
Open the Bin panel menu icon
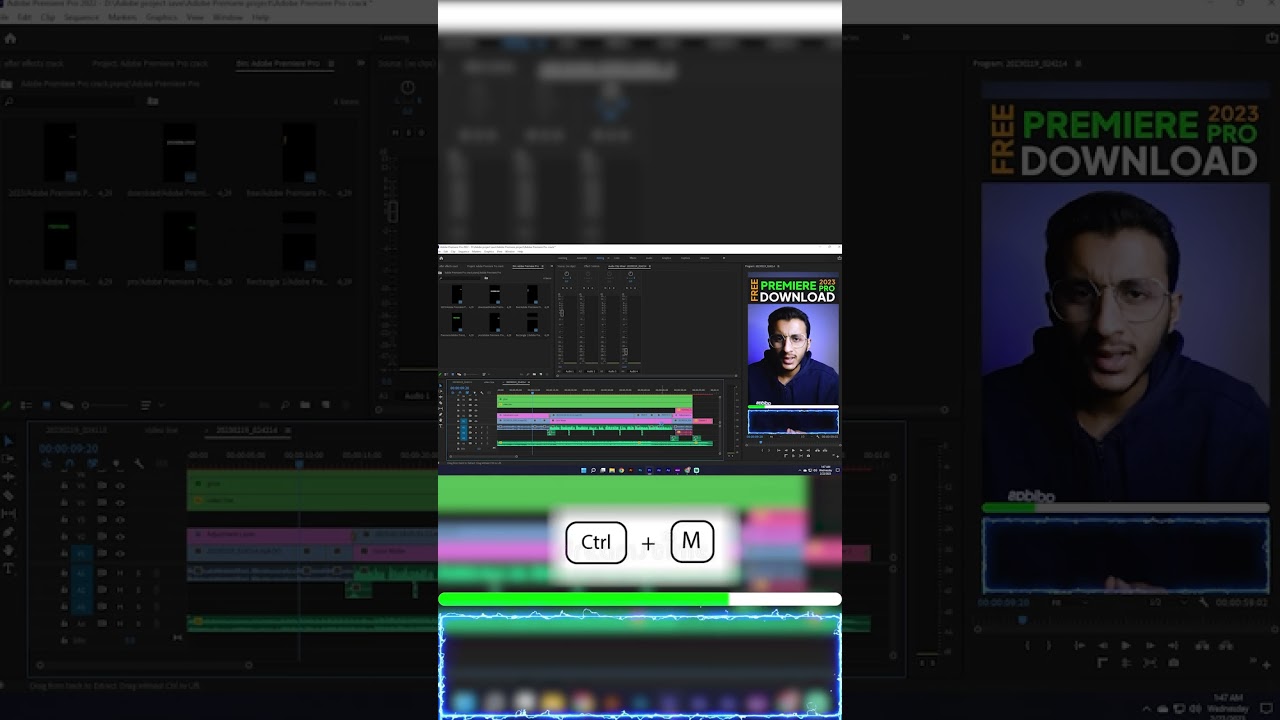click(x=331, y=63)
